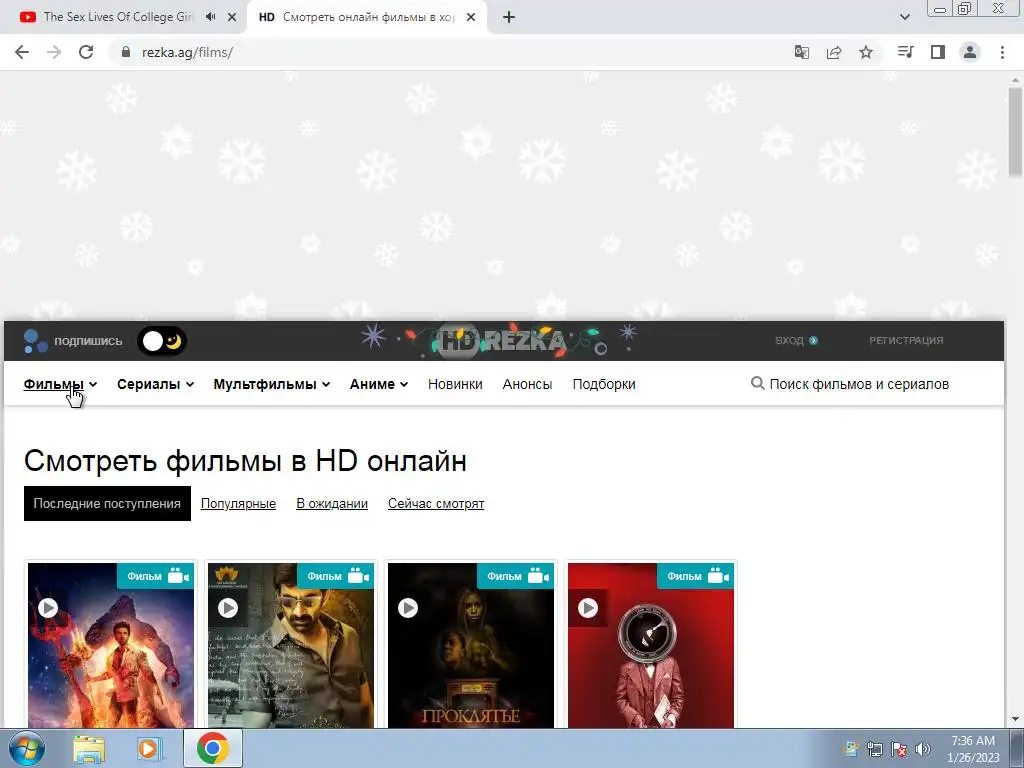Open the РЕГИСТРАЦИЯ link

point(906,340)
